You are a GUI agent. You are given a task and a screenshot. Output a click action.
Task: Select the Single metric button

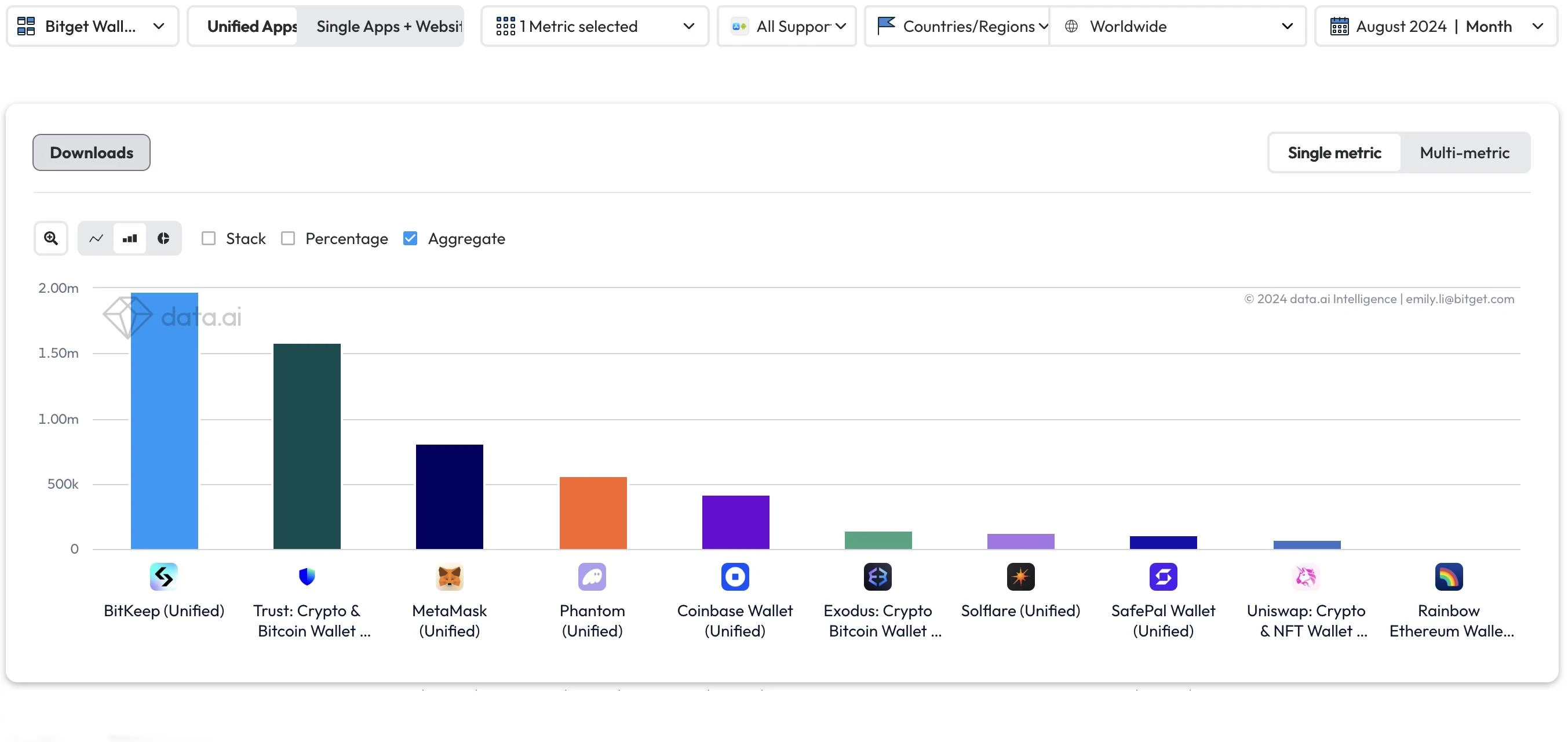(1335, 152)
